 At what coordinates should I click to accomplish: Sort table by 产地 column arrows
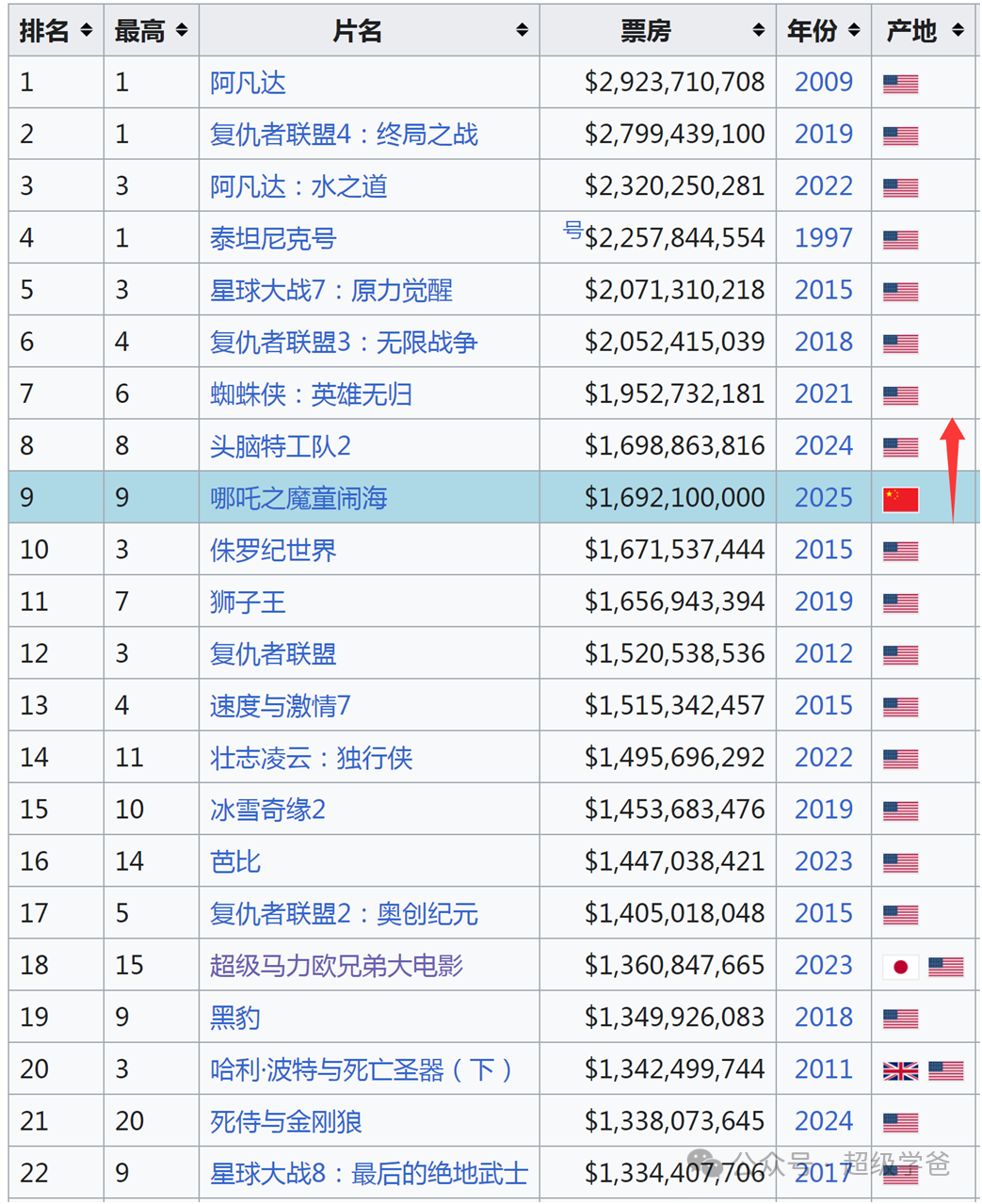coord(958,31)
